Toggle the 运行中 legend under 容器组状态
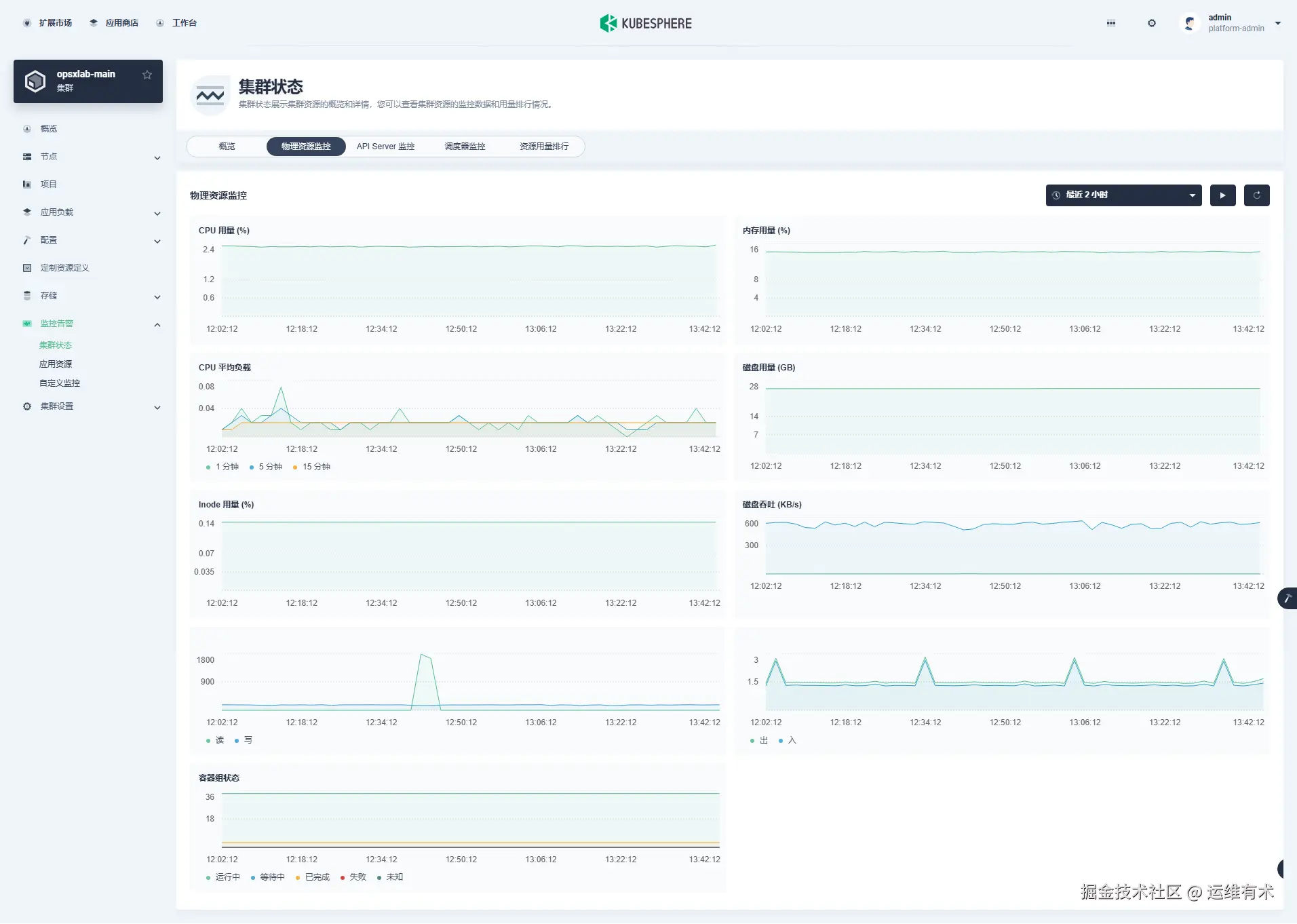Viewport: 1297px width, 924px height. 227,877
